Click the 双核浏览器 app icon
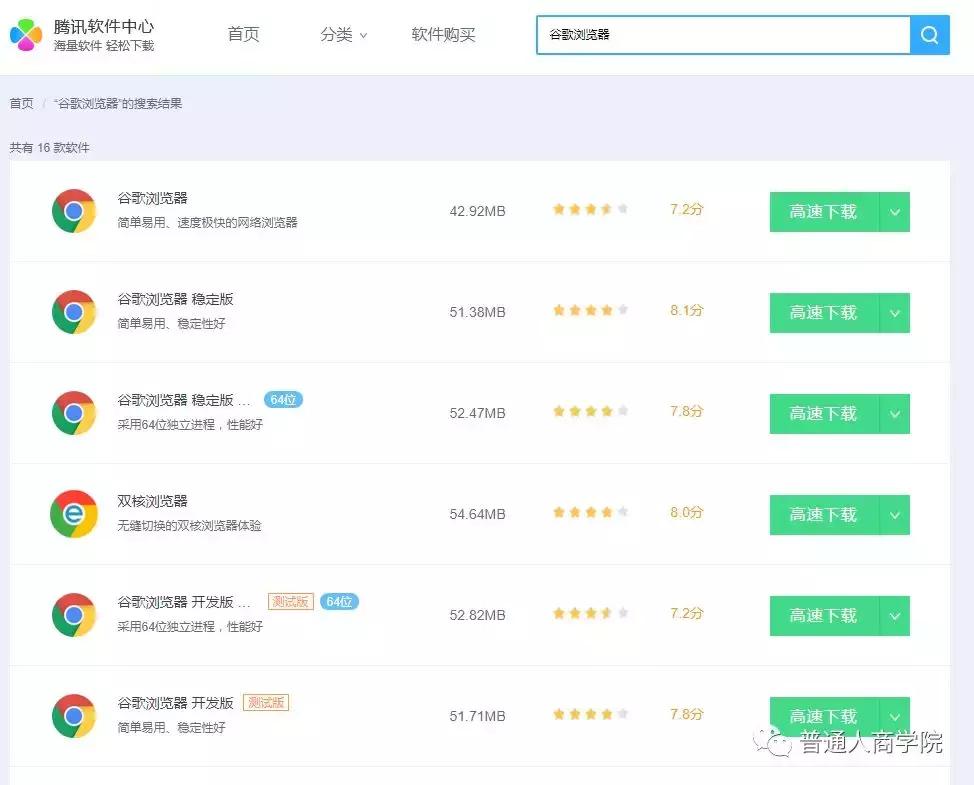This screenshot has width=974, height=785. tap(73, 514)
